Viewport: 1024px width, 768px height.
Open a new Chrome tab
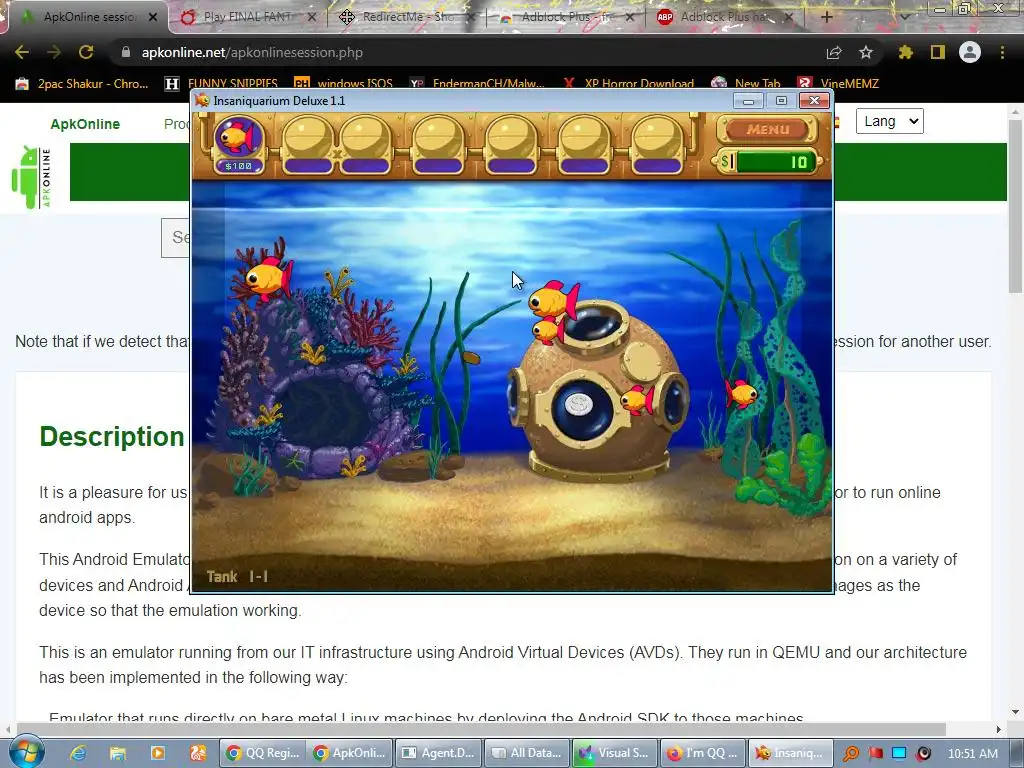click(826, 17)
